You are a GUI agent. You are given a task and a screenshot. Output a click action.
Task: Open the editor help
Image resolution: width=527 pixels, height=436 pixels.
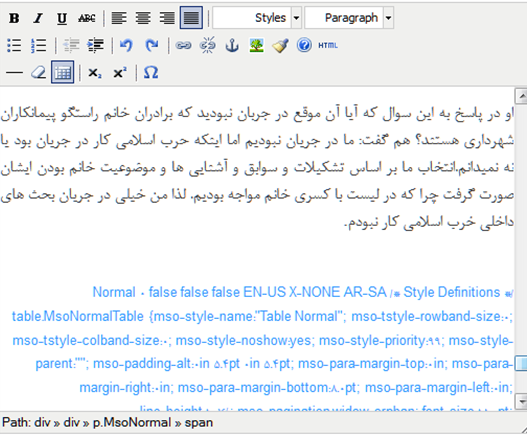point(304,45)
